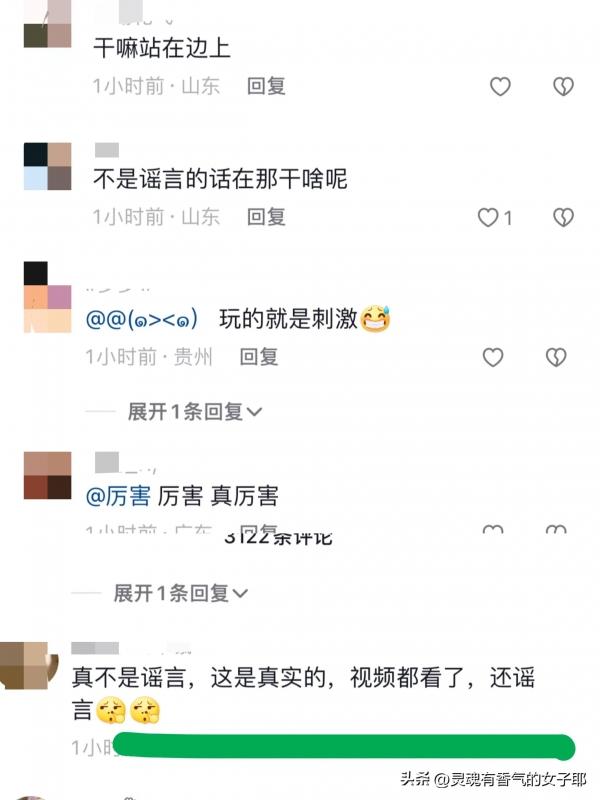The image size is (600, 800).
Task: Like the comment '不是谣言的话在那干啥呢'
Action: point(488,217)
